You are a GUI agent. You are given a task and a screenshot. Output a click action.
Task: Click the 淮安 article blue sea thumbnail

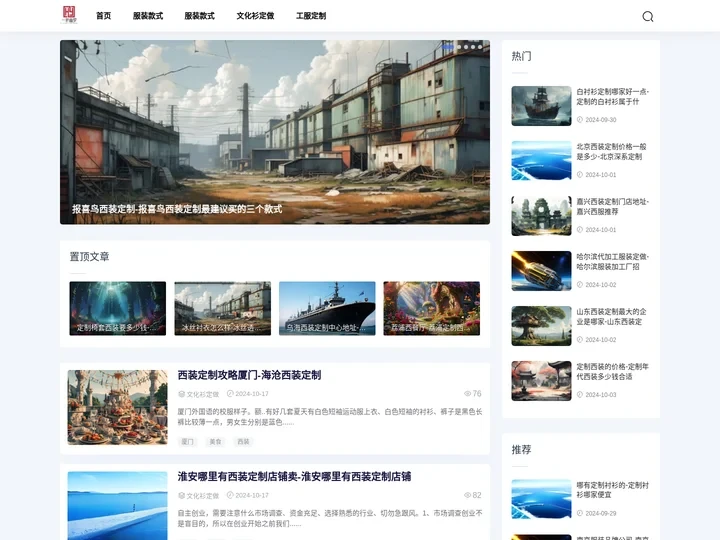tap(118, 506)
